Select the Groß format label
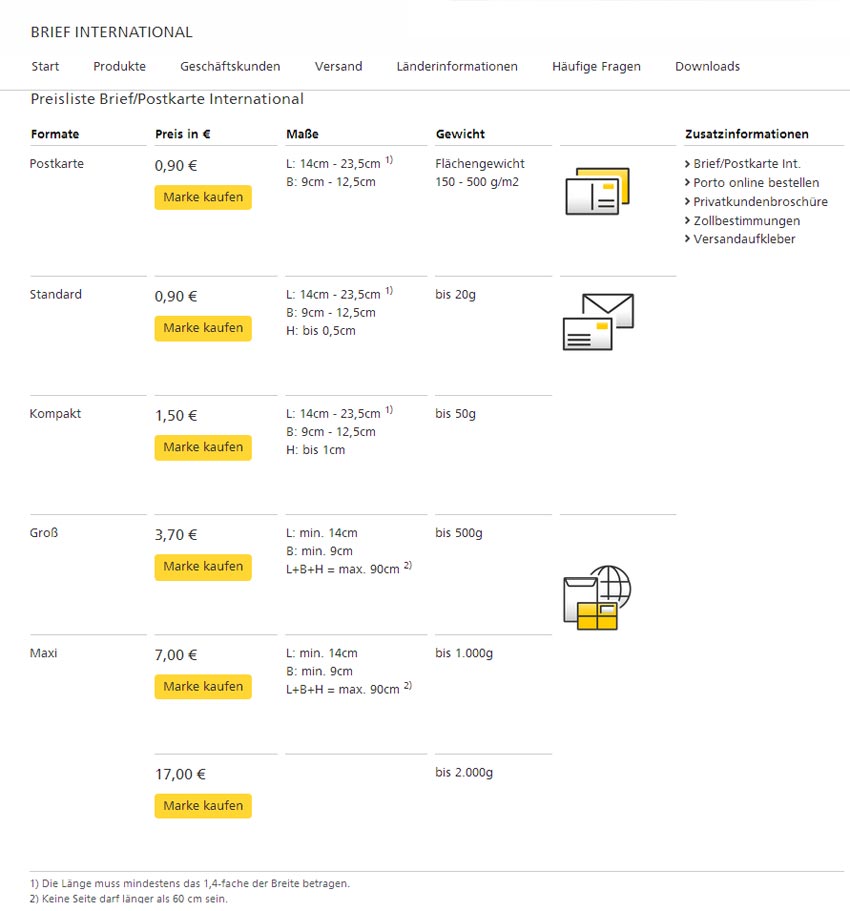Screen dimensions: 850x911 [x=44, y=533]
